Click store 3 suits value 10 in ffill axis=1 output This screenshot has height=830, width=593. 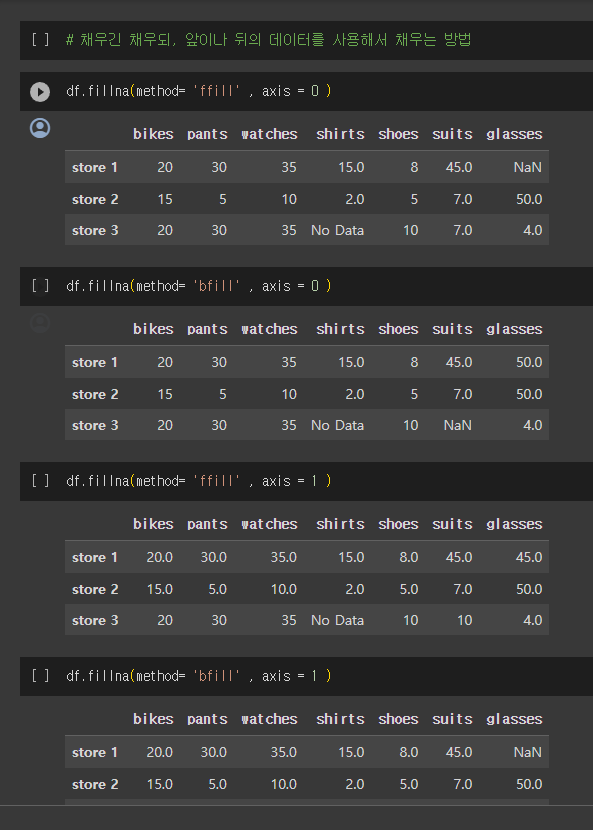(x=464, y=620)
